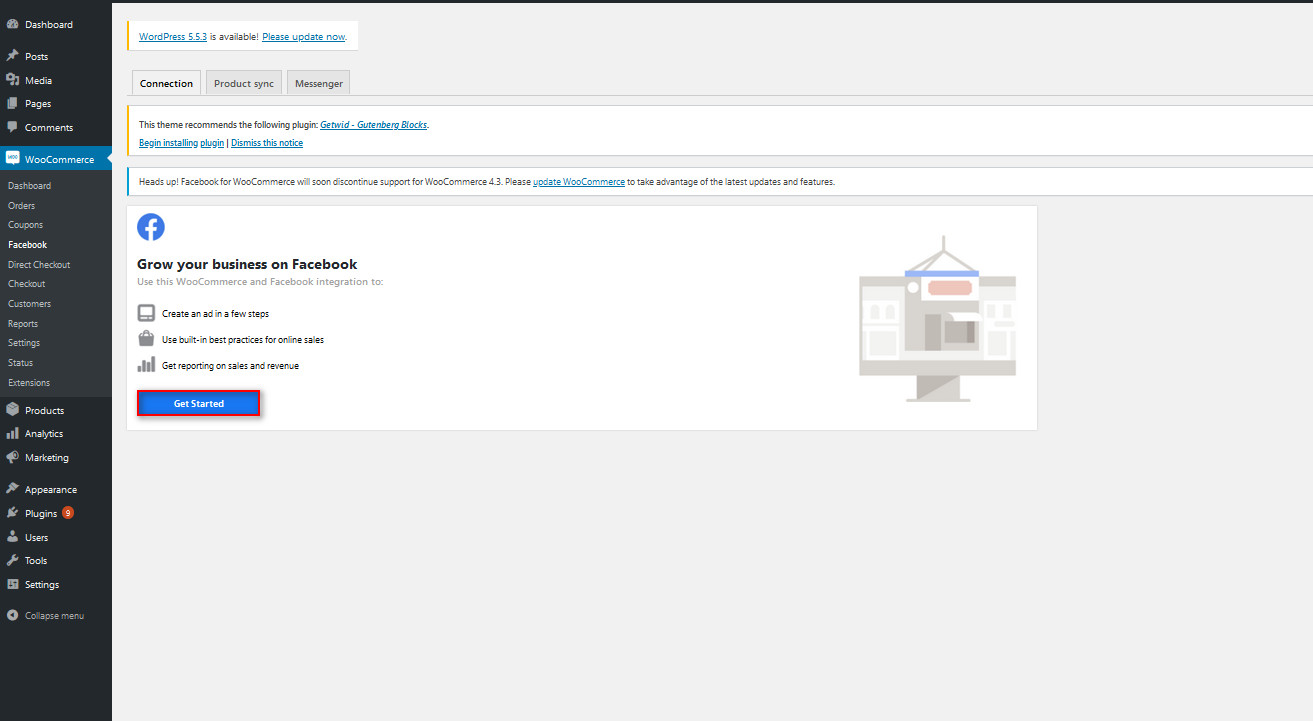
Task: Open the Coupons submenu item
Action: (25, 225)
